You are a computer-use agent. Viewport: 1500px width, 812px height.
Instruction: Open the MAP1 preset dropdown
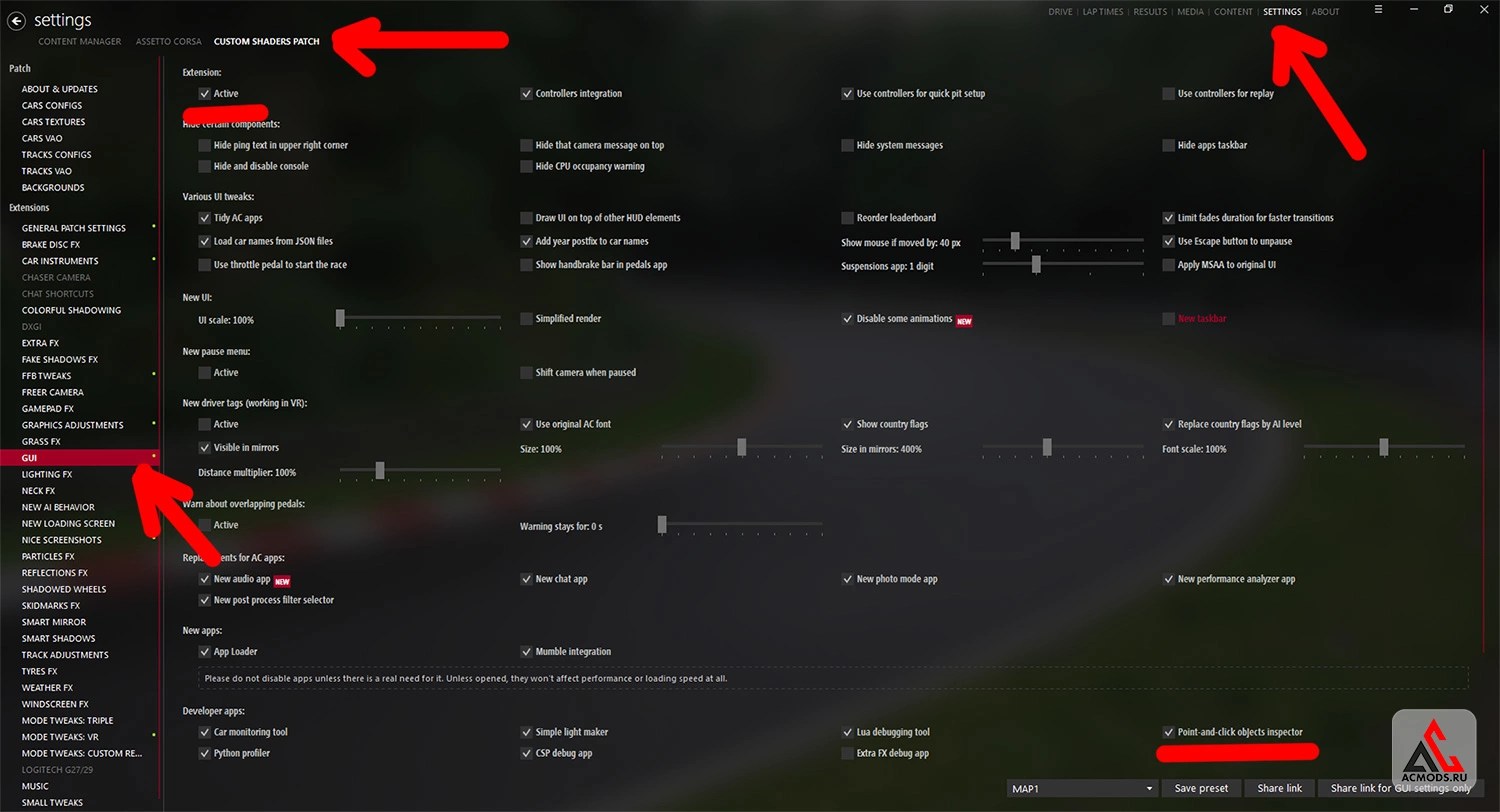coord(1083,788)
